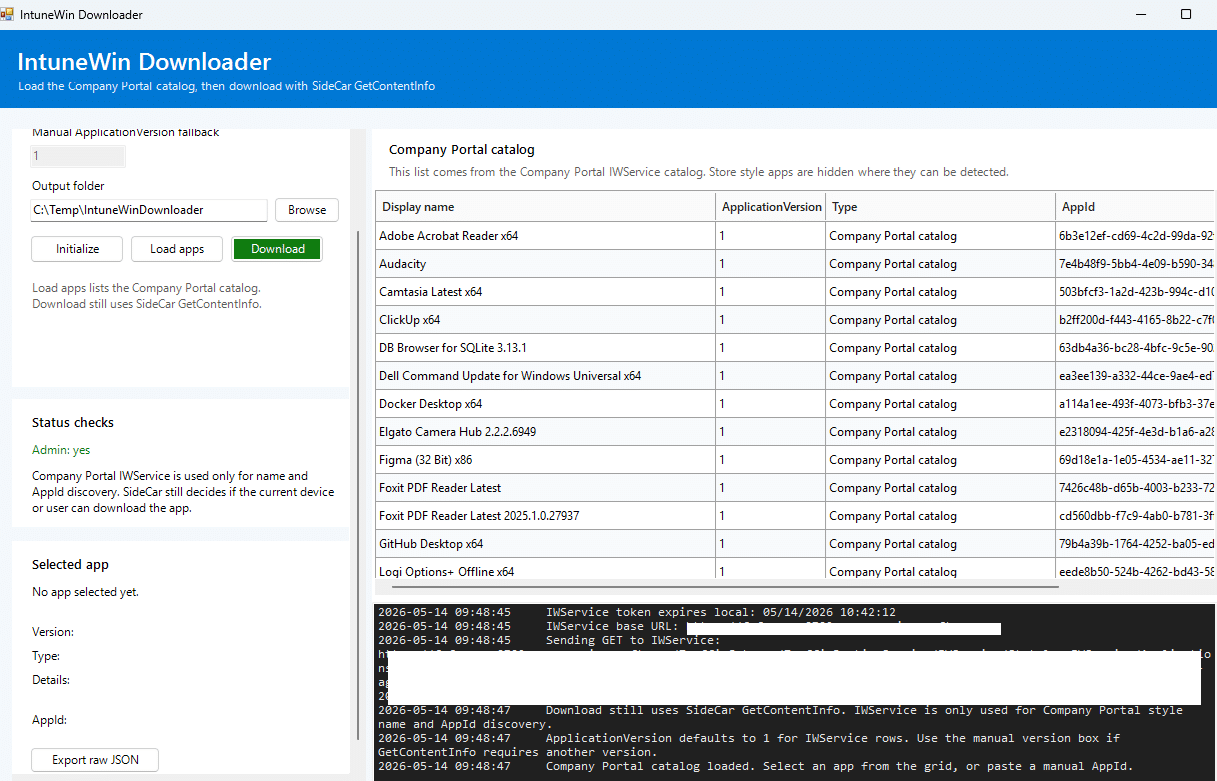Click the green Download button

click(277, 249)
